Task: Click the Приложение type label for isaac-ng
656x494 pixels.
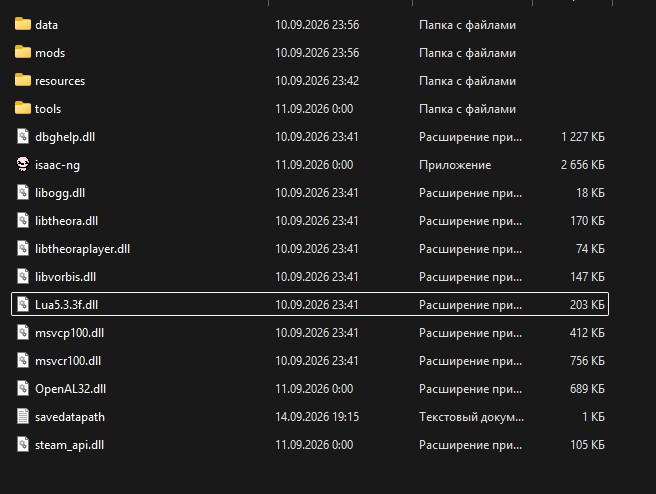Action: tap(455, 165)
